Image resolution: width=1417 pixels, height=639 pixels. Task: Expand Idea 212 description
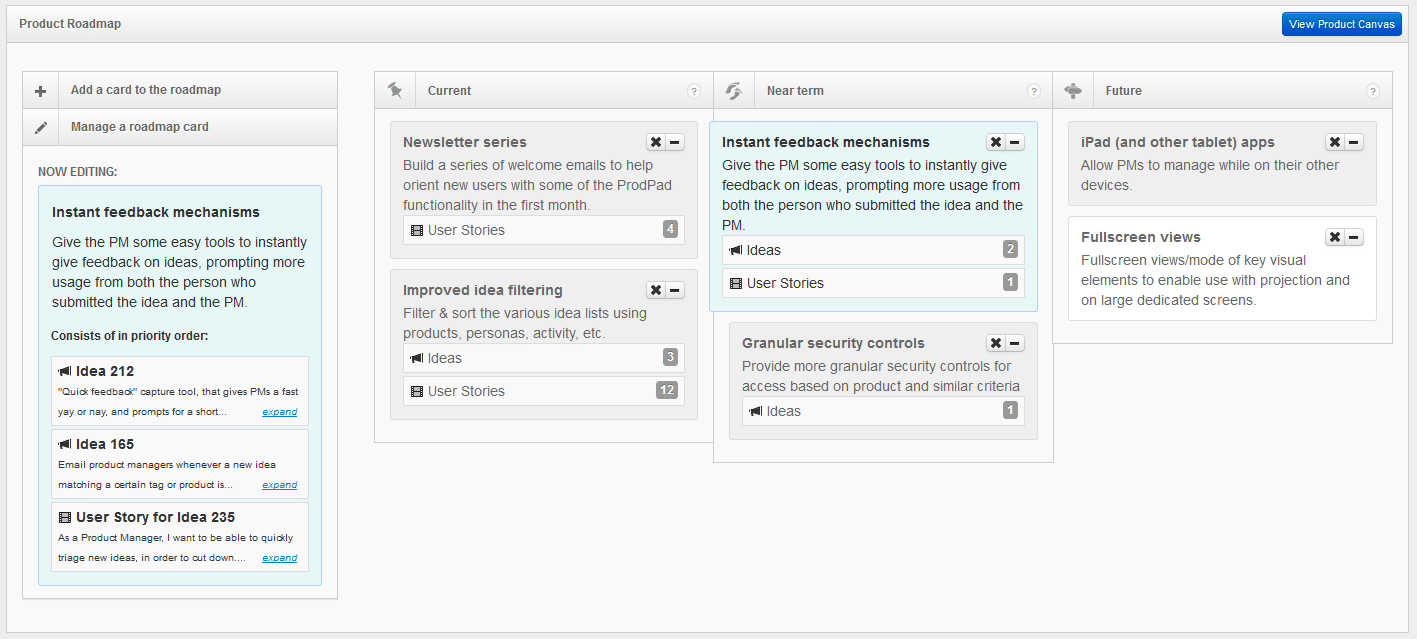280,412
